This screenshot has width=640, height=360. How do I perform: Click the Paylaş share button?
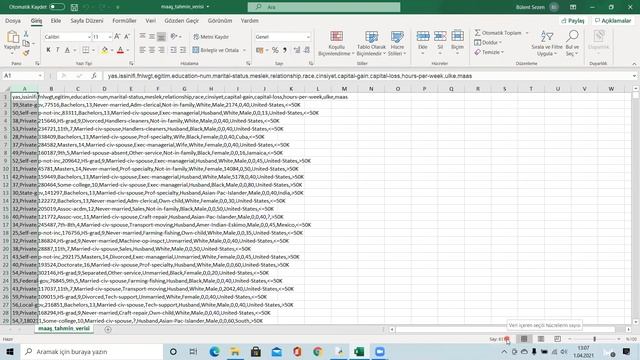[x=573, y=20]
